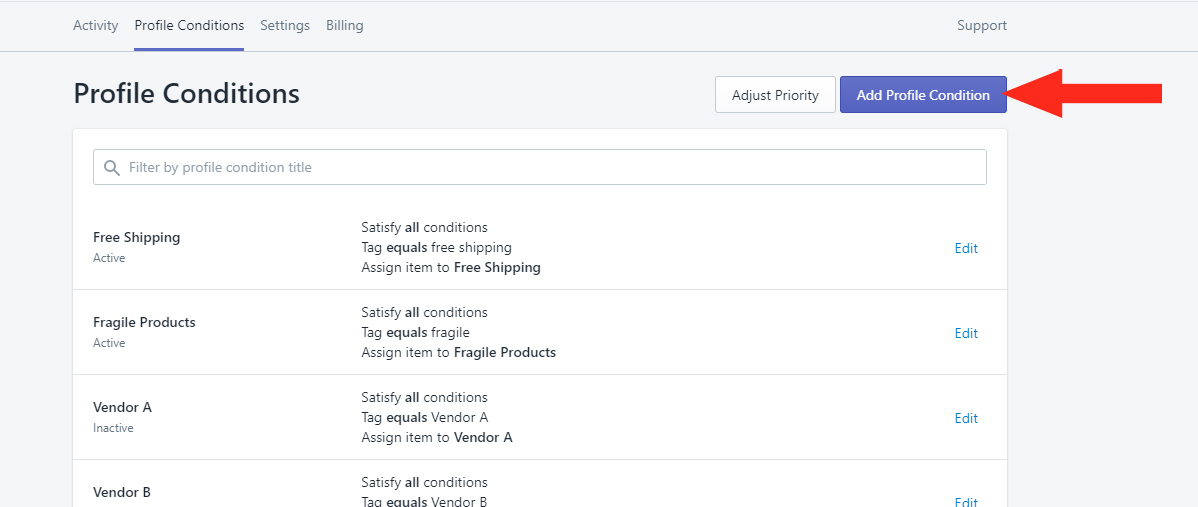The height and width of the screenshot is (507, 1198).
Task: Switch to the Profile Conditions tab
Action: click(x=189, y=25)
